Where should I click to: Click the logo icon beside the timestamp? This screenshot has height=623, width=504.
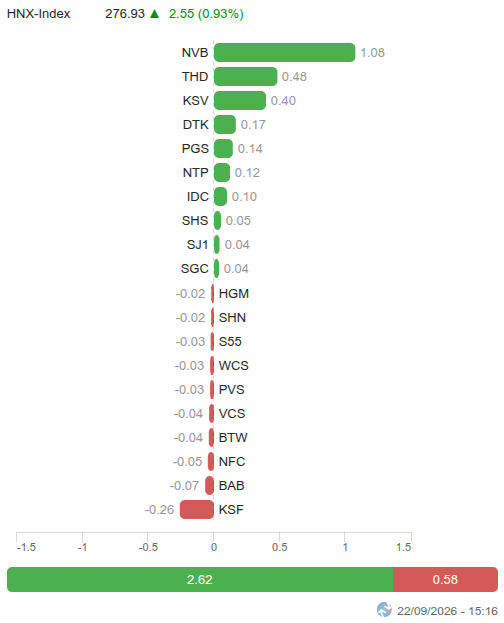tap(384, 609)
